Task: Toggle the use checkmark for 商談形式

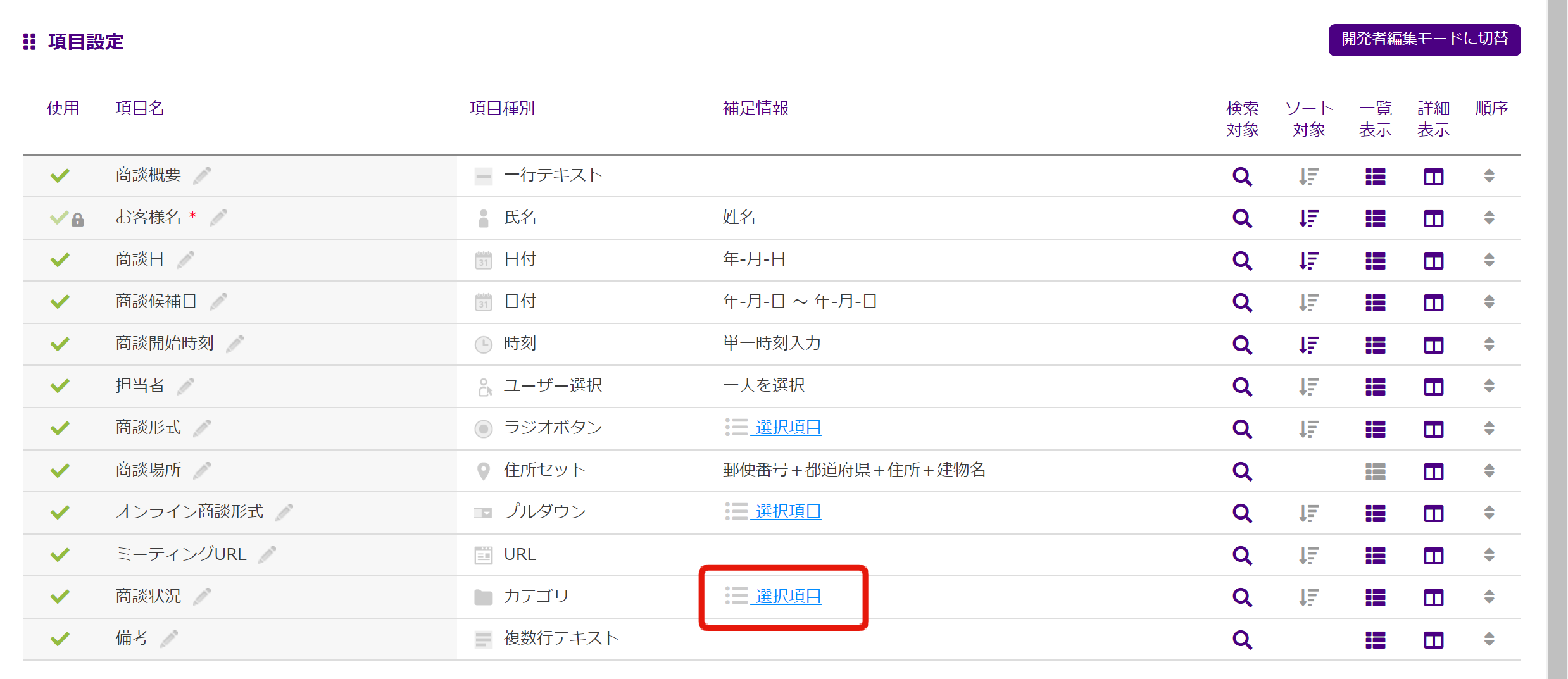Action: click(60, 428)
